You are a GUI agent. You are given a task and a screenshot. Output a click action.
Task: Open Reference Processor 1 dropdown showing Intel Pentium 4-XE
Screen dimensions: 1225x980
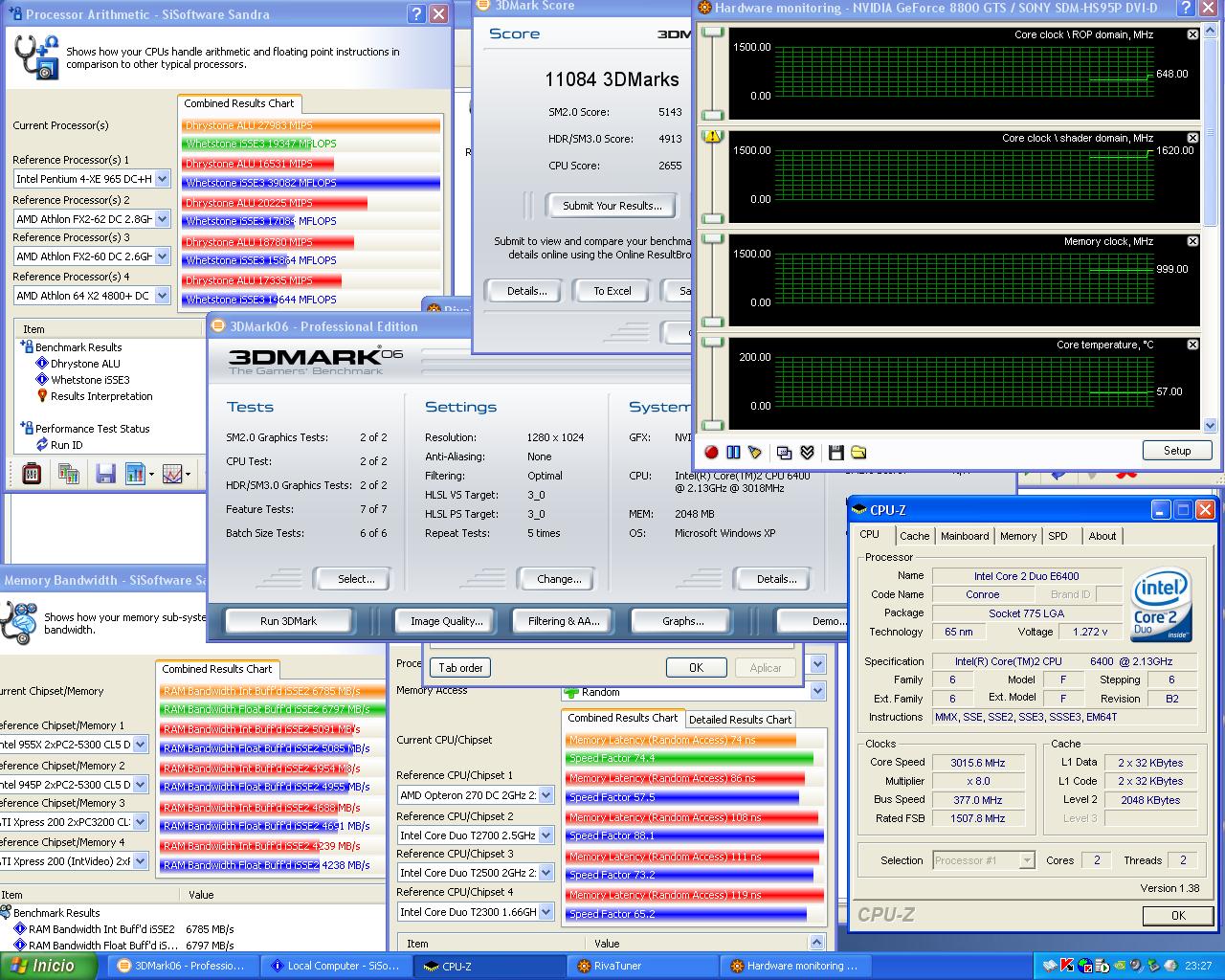pos(162,179)
